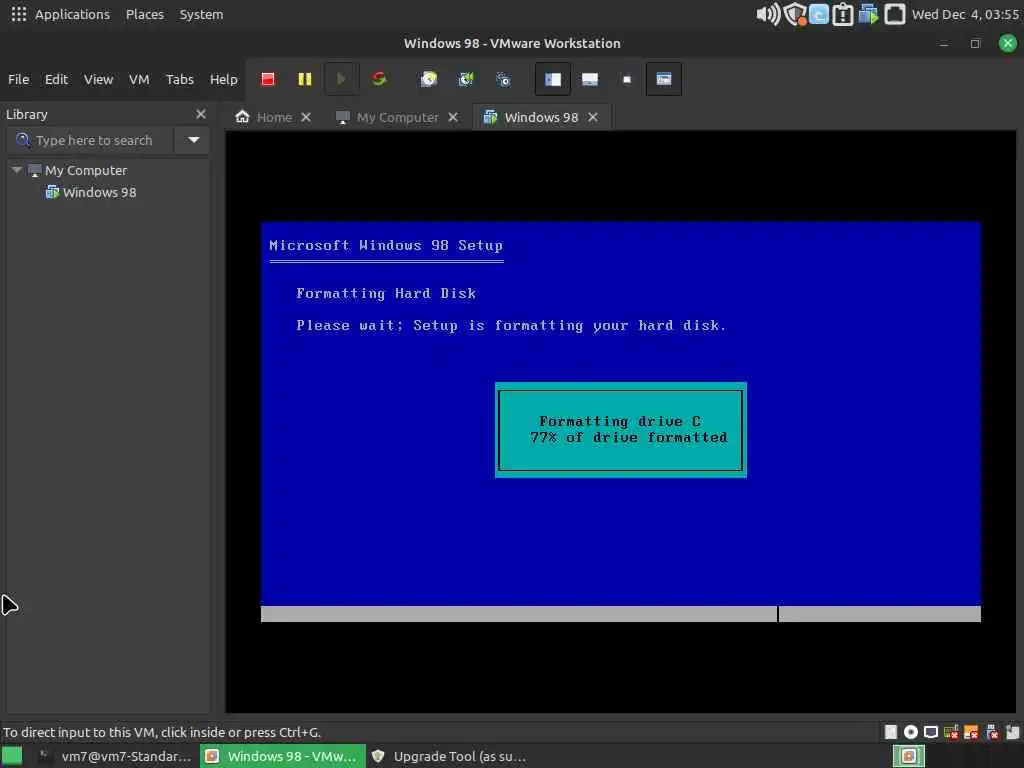Open the Upgrade Tool taskbar item
This screenshot has height=768, width=1024.
tap(449, 756)
